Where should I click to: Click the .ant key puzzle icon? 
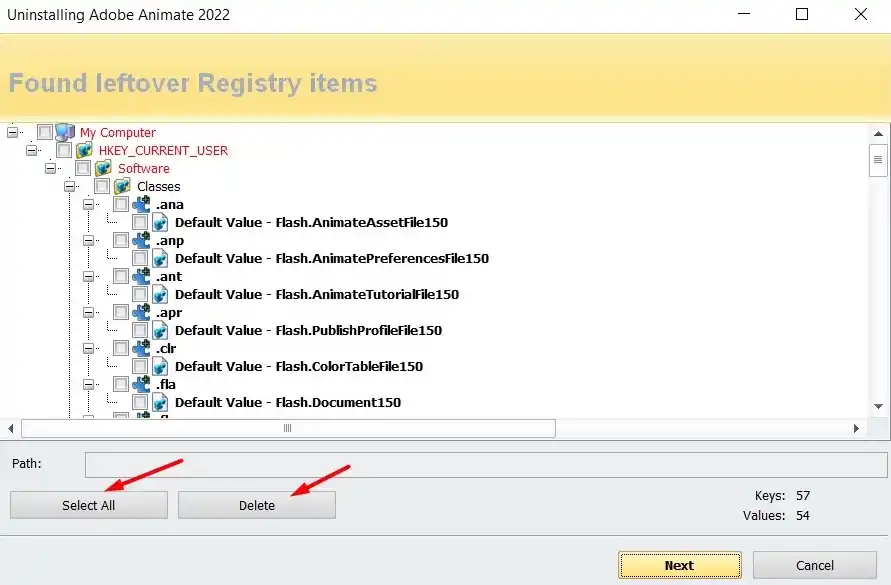pos(141,276)
